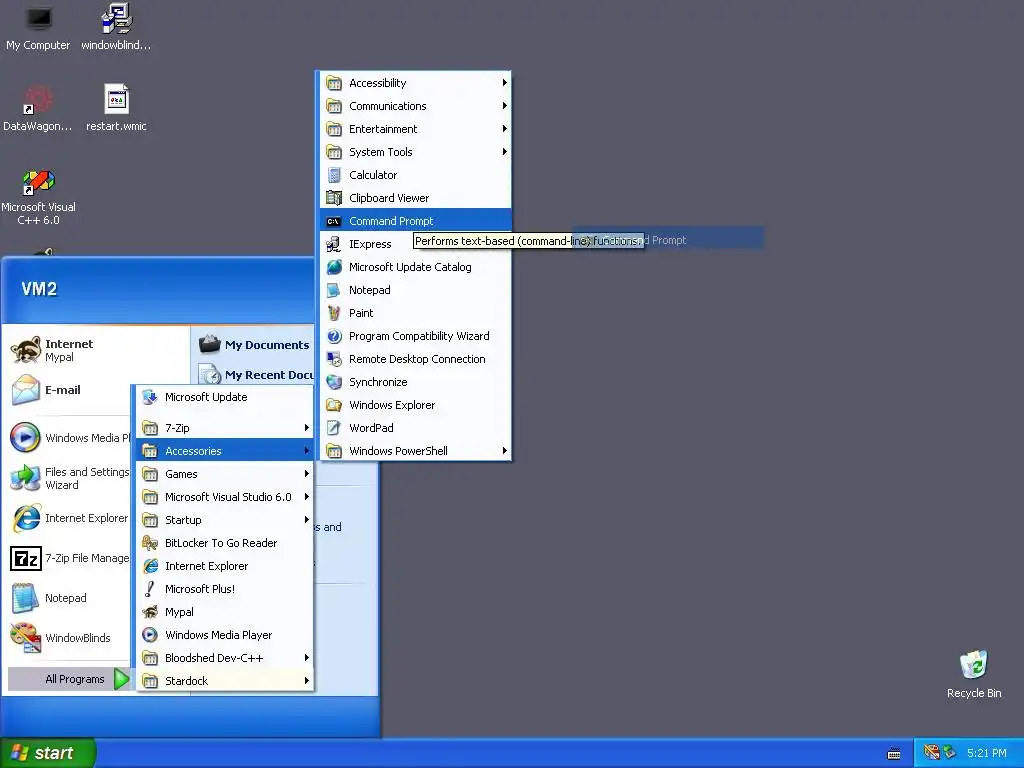This screenshot has width=1024, height=768.
Task: Open My Documents in Start menu
Action: tap(255, 344)
